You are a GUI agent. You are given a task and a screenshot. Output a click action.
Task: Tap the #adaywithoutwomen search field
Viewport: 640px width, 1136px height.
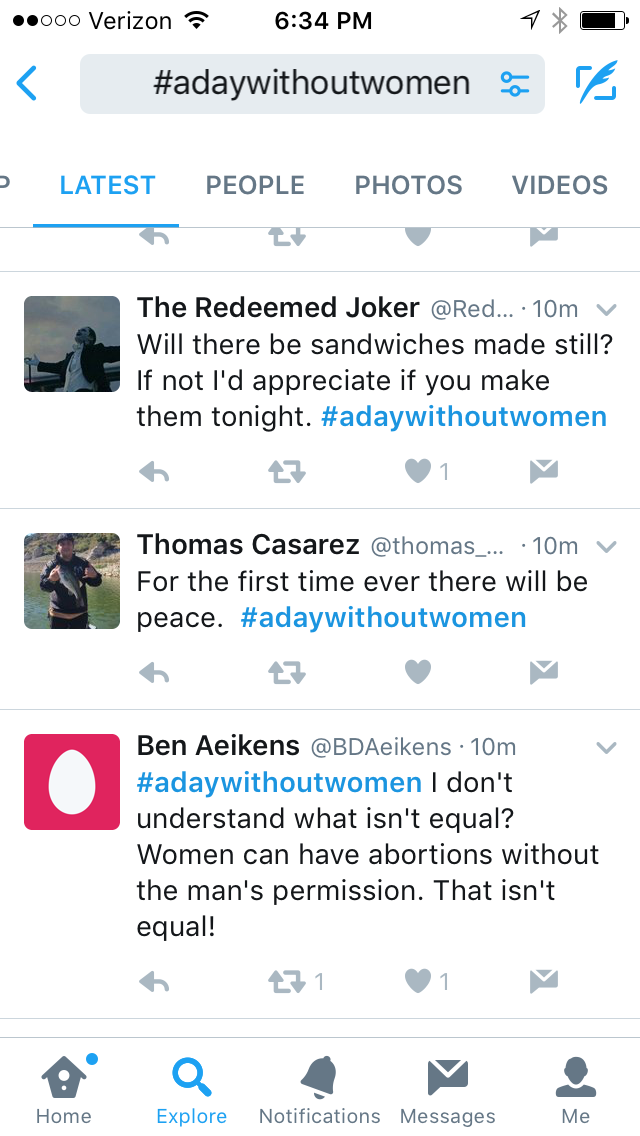click(310, 84)
